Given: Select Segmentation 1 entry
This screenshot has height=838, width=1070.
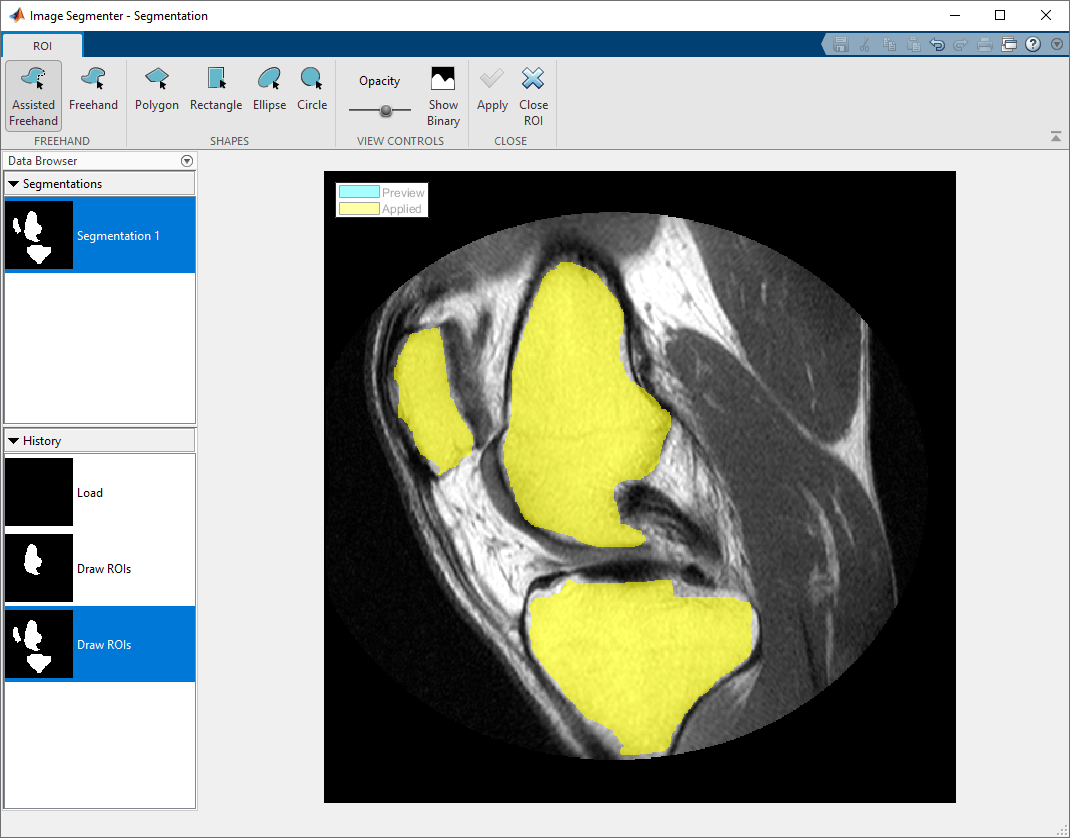Looking at the screenshot, I should point(100,235).
